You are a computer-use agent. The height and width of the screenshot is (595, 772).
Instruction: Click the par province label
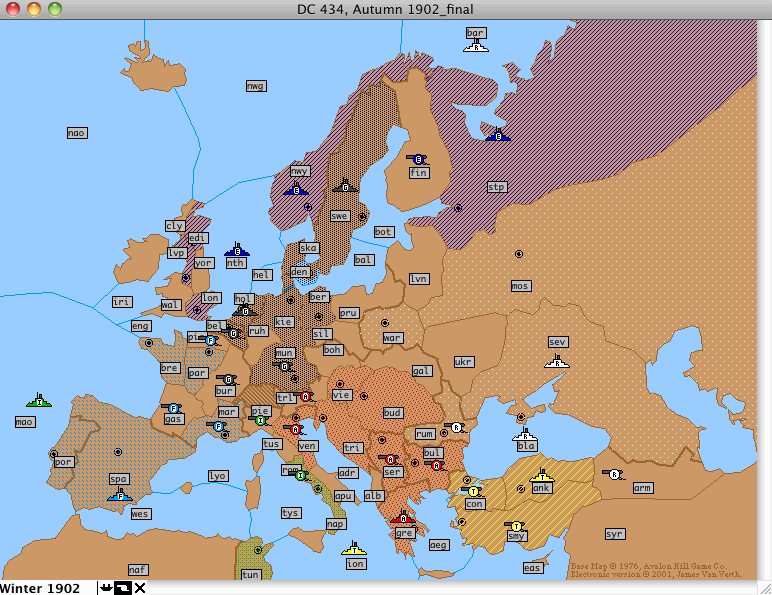pos(197,373)
